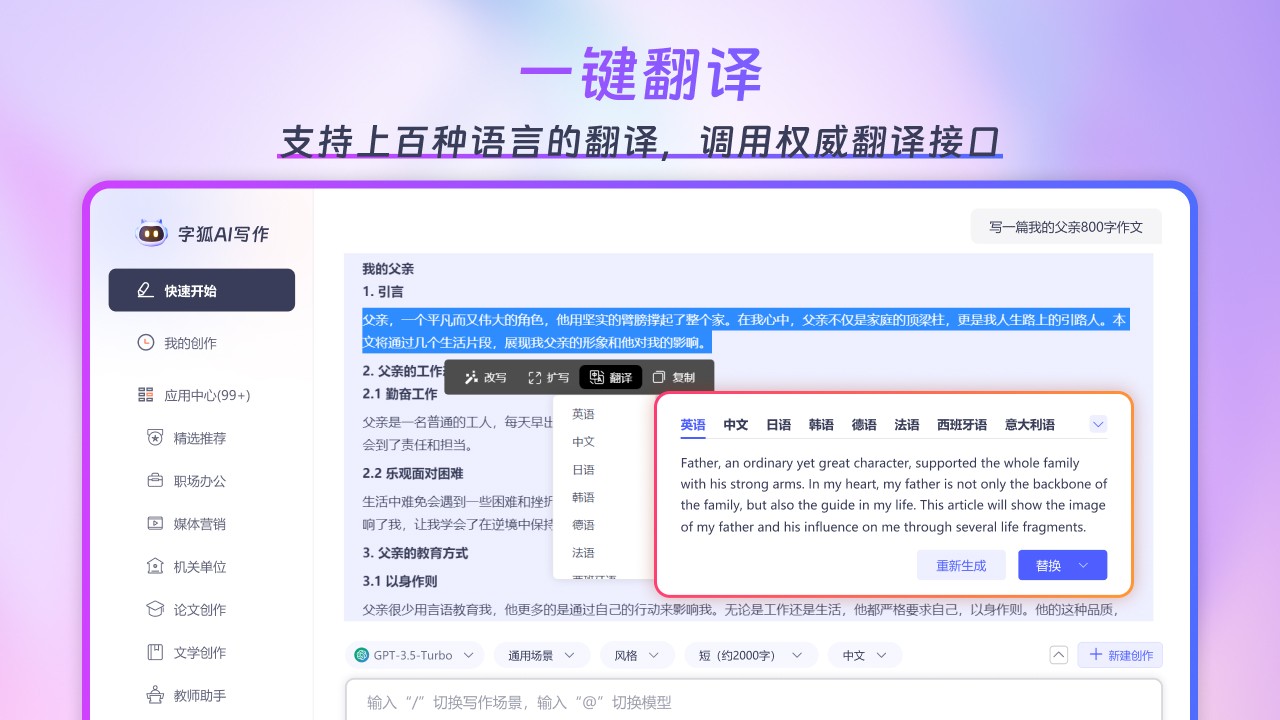Viewport: 1280px width, 720px height.
Task: Click the 翻译 translate toolbar button
Action: (611, 378)
